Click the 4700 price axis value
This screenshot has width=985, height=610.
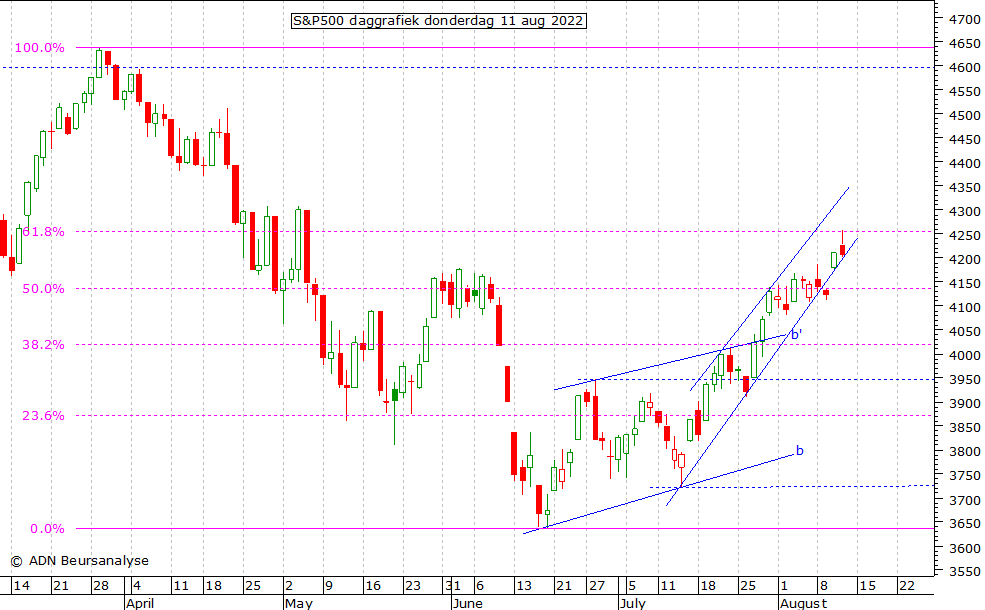pyautogui.click(x=965, y=19)
